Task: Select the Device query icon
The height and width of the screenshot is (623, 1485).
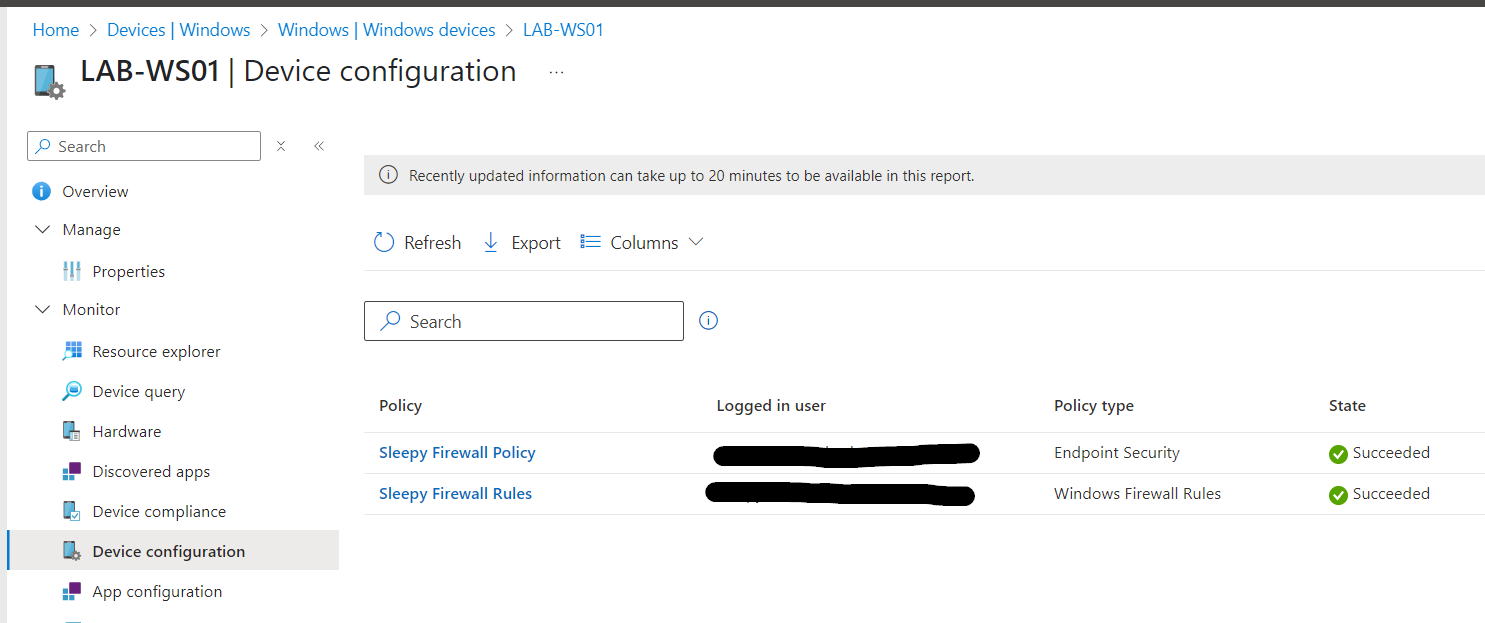Action: [71, 391]
